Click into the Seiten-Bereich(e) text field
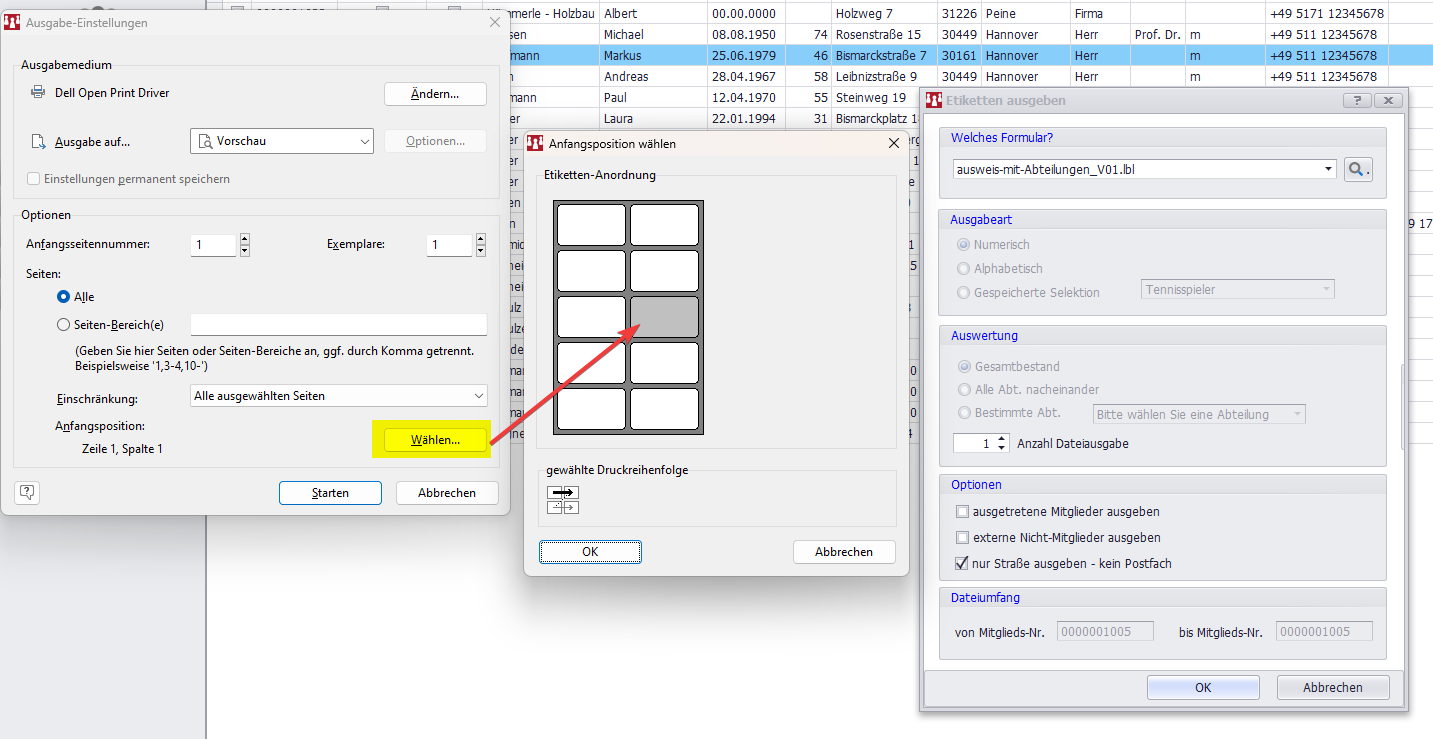1433x739 pixels. [338, 325]
